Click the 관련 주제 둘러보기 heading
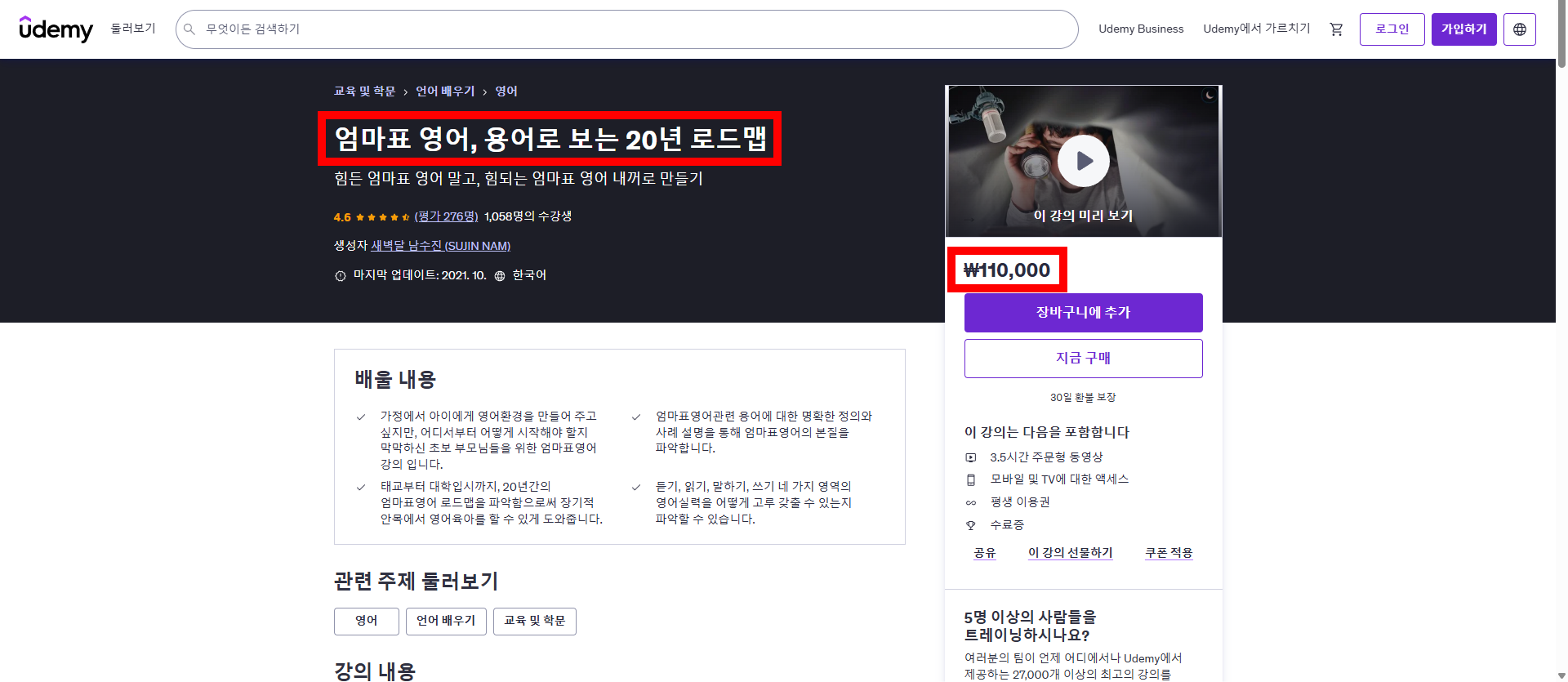1568x682 pixels. pyautogui.click(x=416, y=582)
